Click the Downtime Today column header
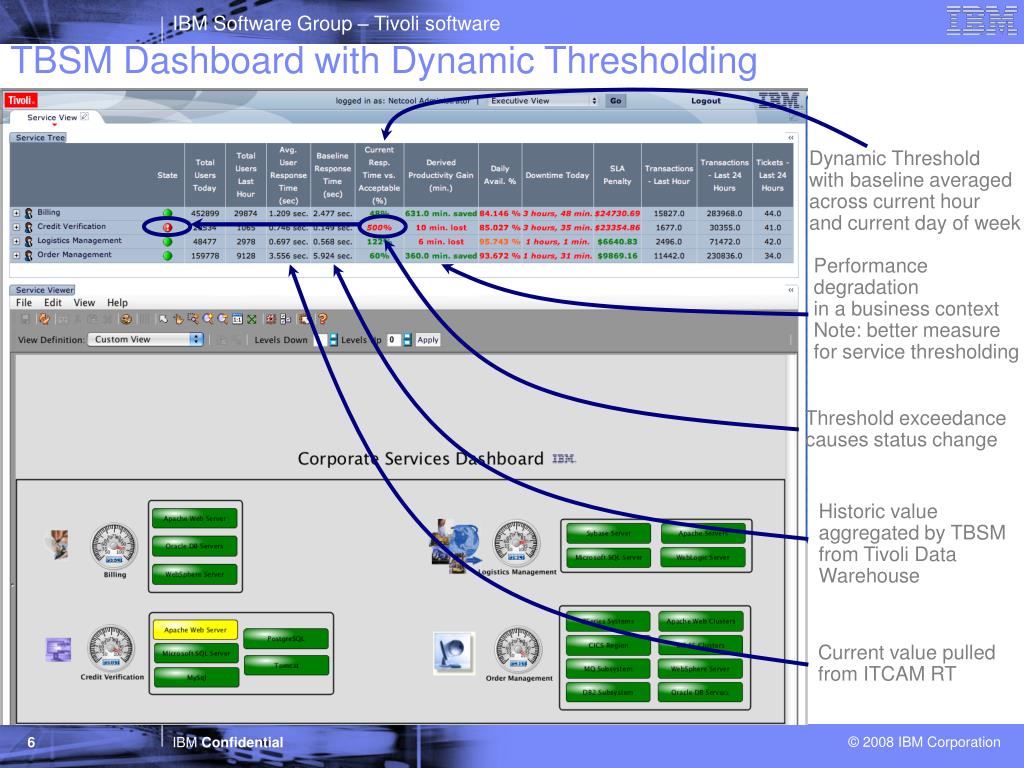The image size is (1024, 768). [x=557, y=175]
